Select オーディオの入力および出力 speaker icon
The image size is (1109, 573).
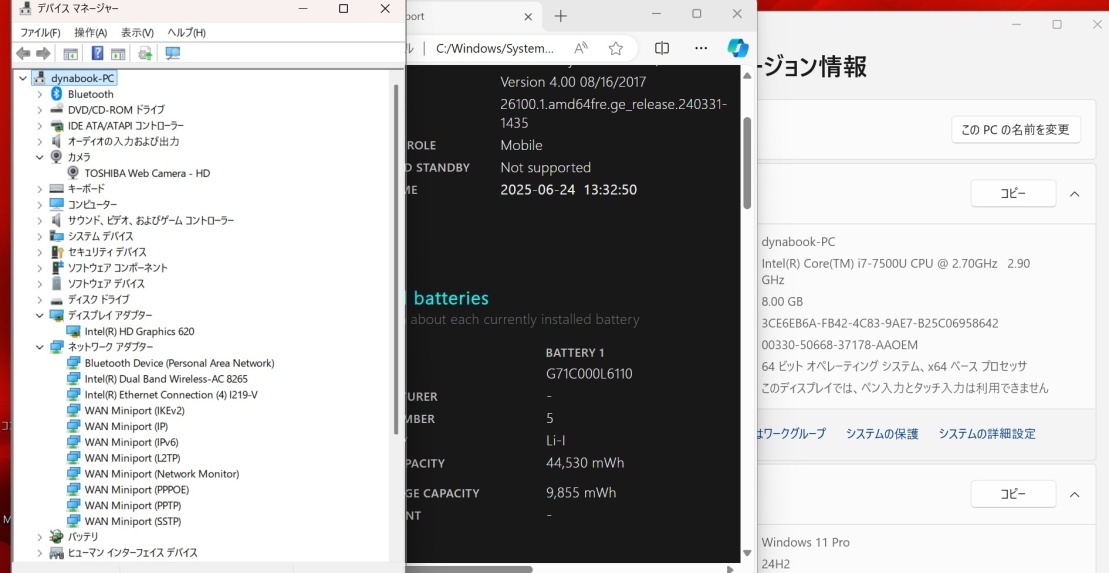57,141
